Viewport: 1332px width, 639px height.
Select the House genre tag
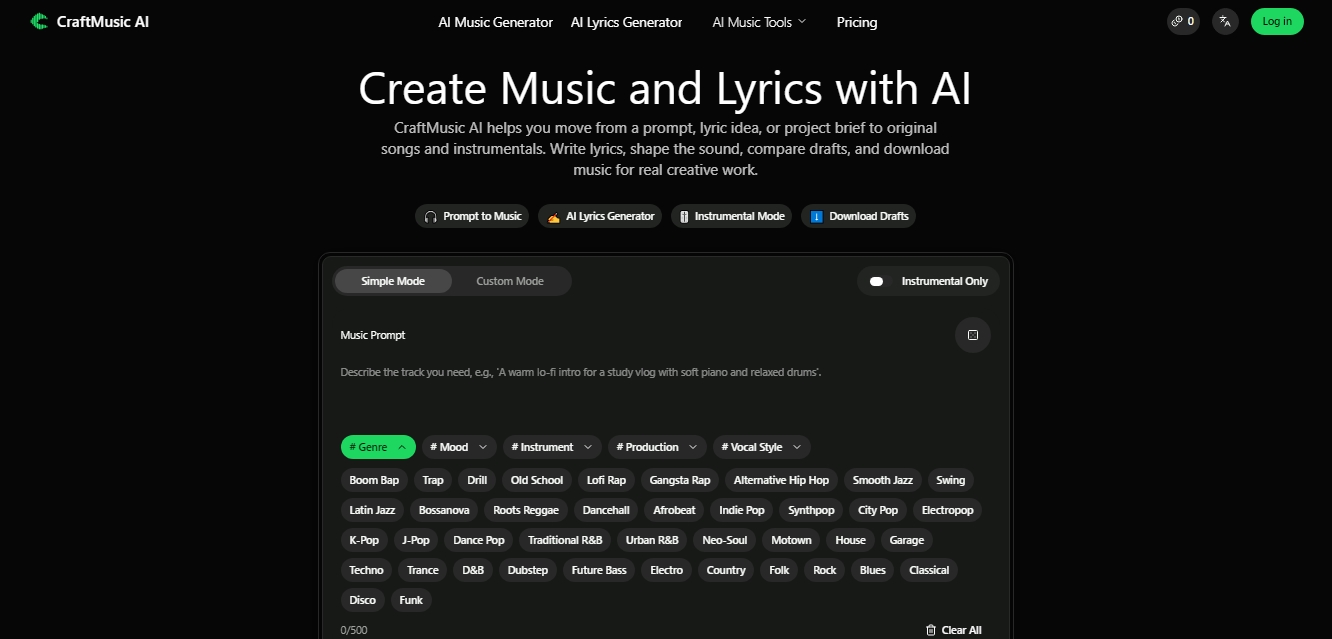850,540
